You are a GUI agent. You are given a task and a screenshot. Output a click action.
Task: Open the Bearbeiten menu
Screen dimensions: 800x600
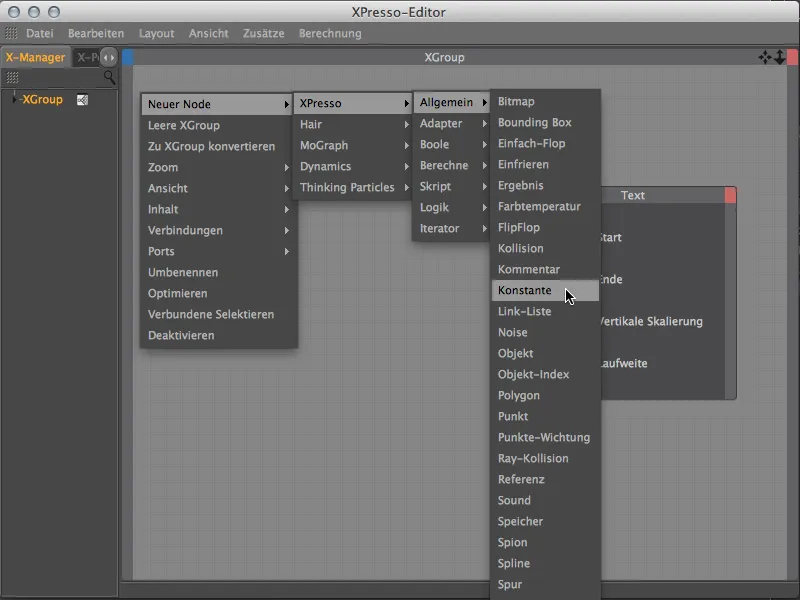(96, 33)
